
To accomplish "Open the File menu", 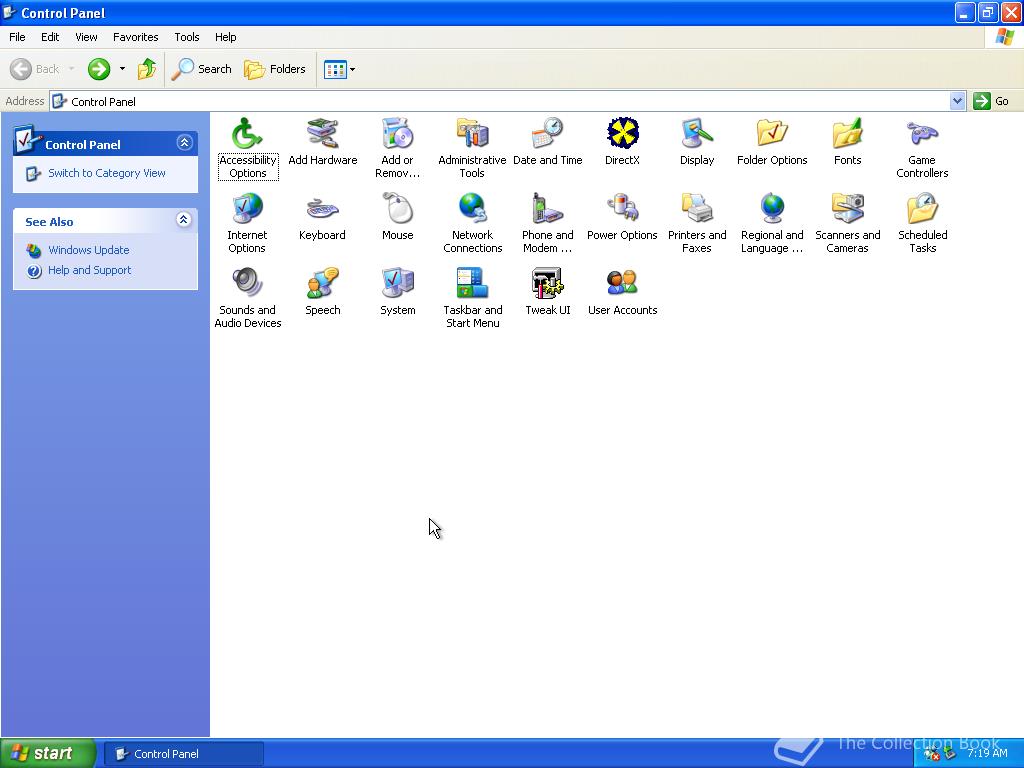I will tap(17, 37).
